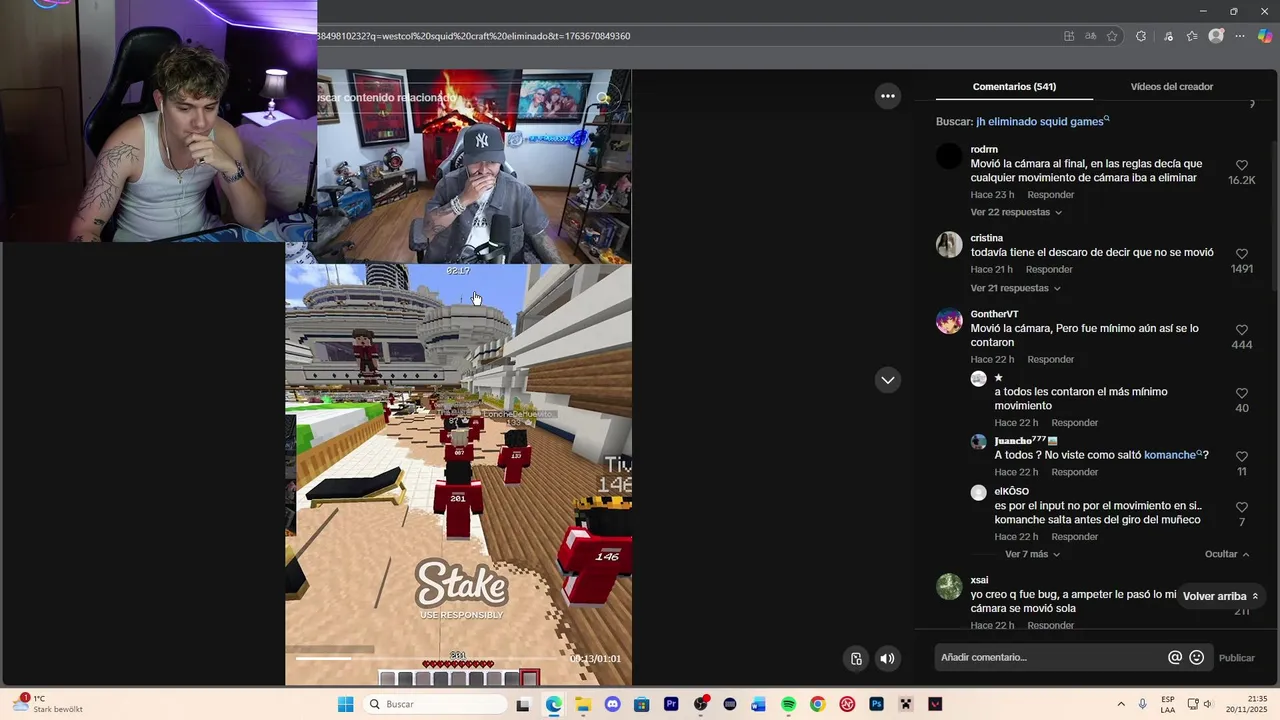Insert a mention with the @ icon
Image resolution: width=1280 pixels, height=720 pixels.
coord(1175,657)
